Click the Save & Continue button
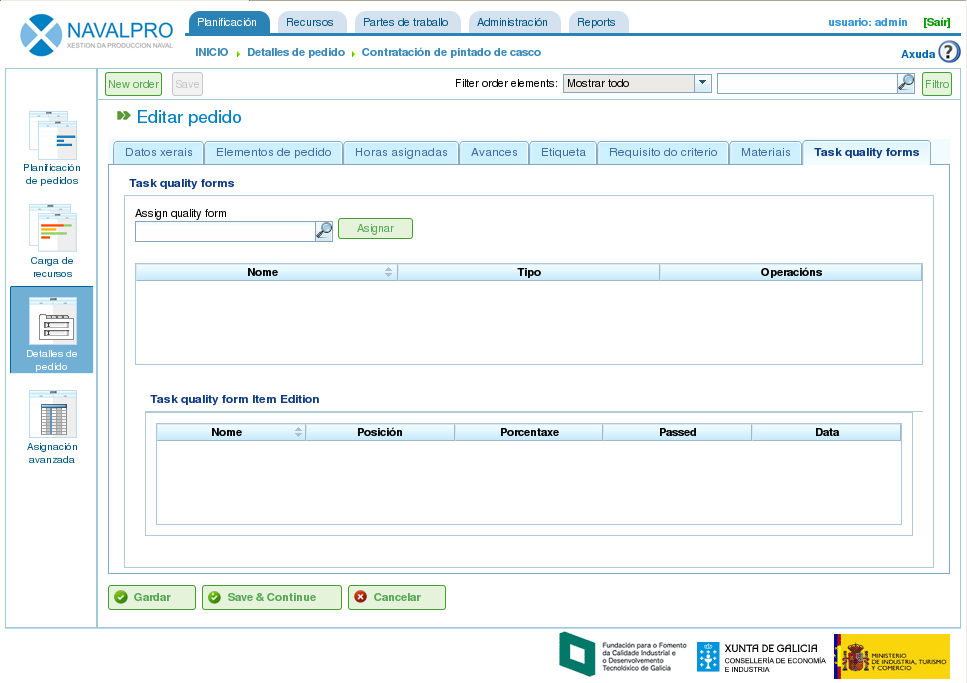Viewport: 967px width, 683px height. point(271,597)
